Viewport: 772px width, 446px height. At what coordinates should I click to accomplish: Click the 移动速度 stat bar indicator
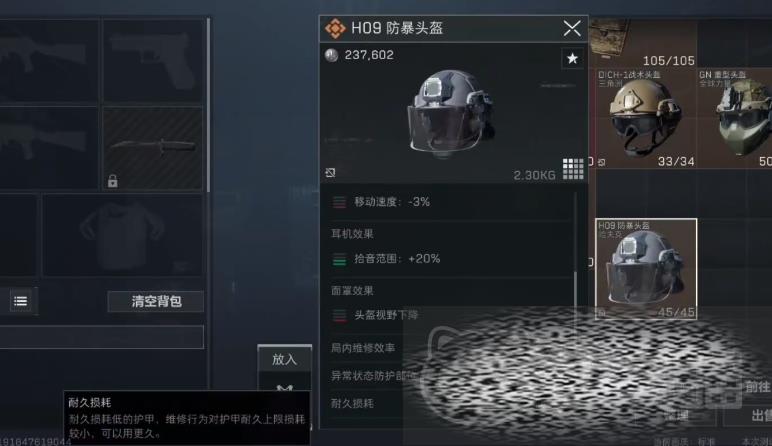click(x=339, y=202)
